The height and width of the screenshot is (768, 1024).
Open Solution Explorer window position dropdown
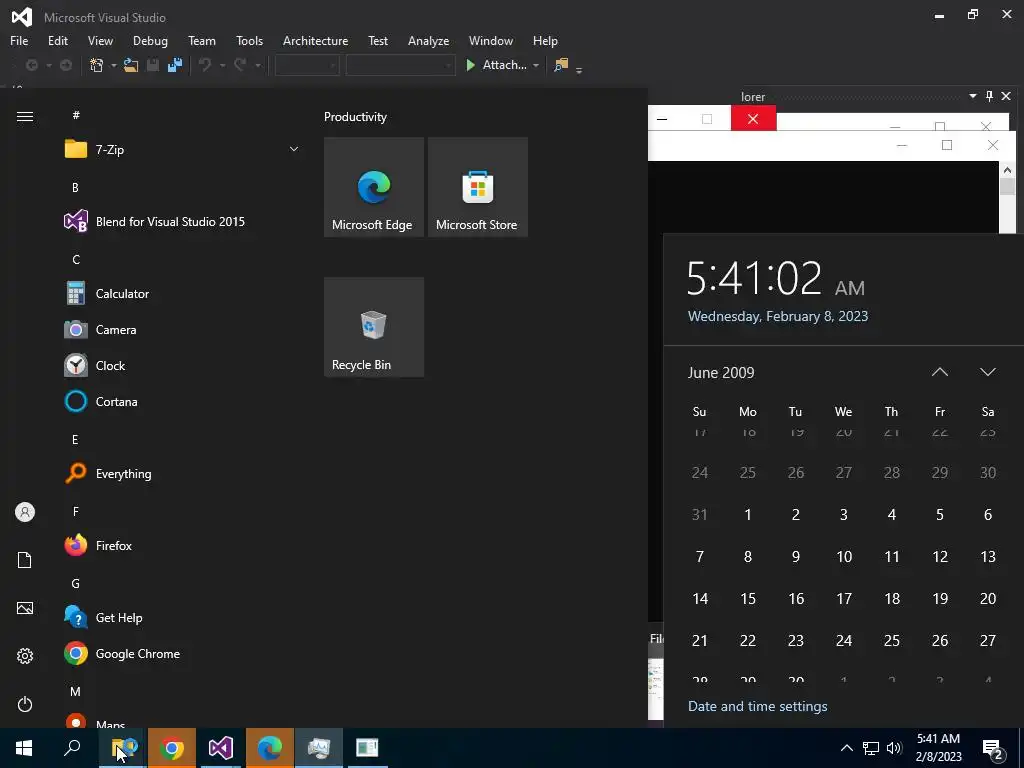[972, 96]
